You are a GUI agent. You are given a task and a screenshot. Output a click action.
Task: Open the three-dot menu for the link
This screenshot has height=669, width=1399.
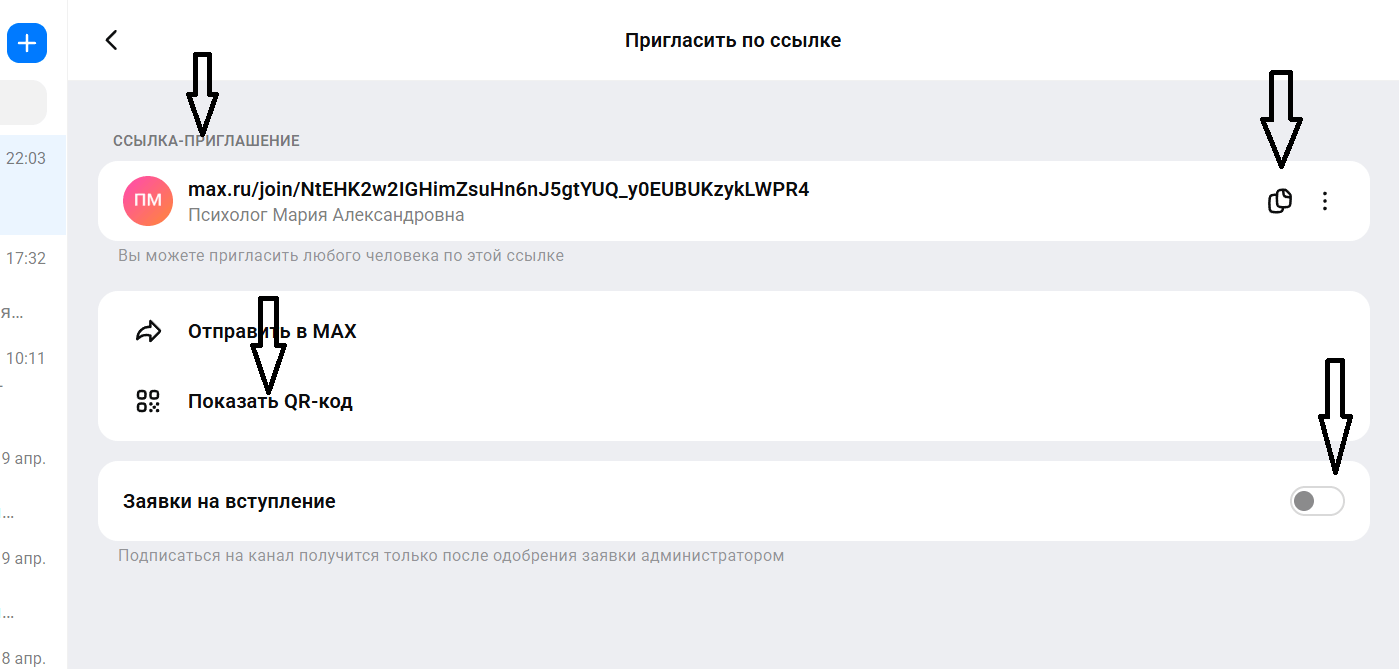[x=1325, y=201]
